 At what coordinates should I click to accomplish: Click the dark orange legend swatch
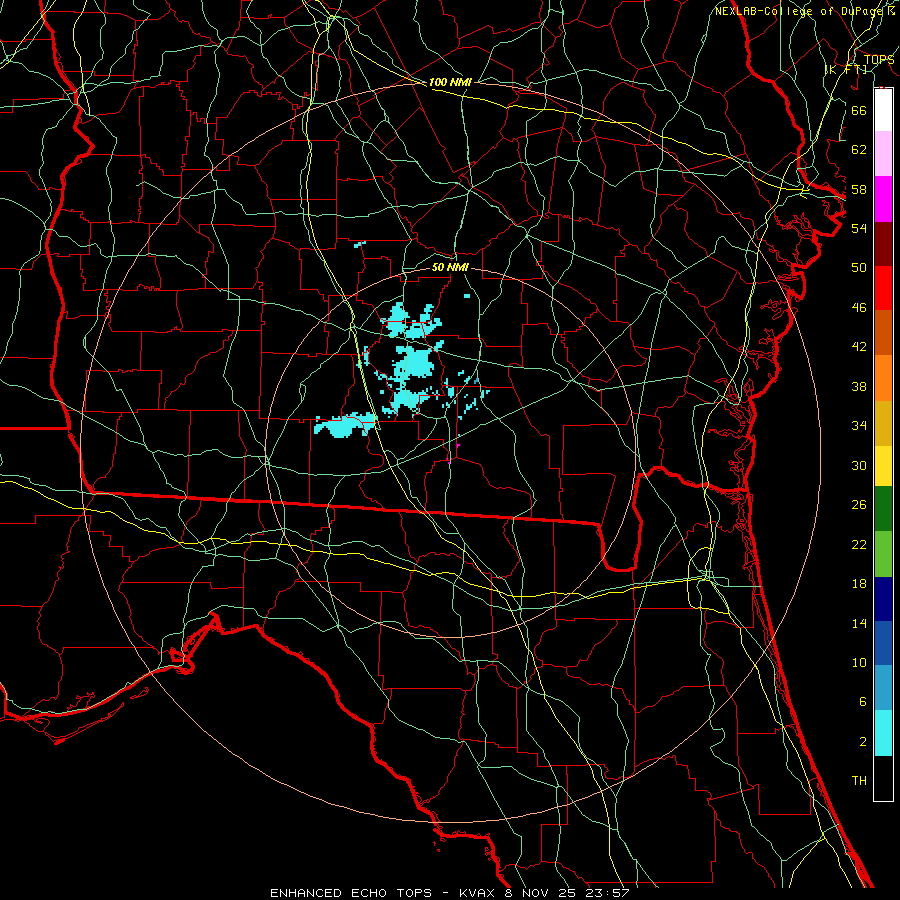(x=883, y=333)
